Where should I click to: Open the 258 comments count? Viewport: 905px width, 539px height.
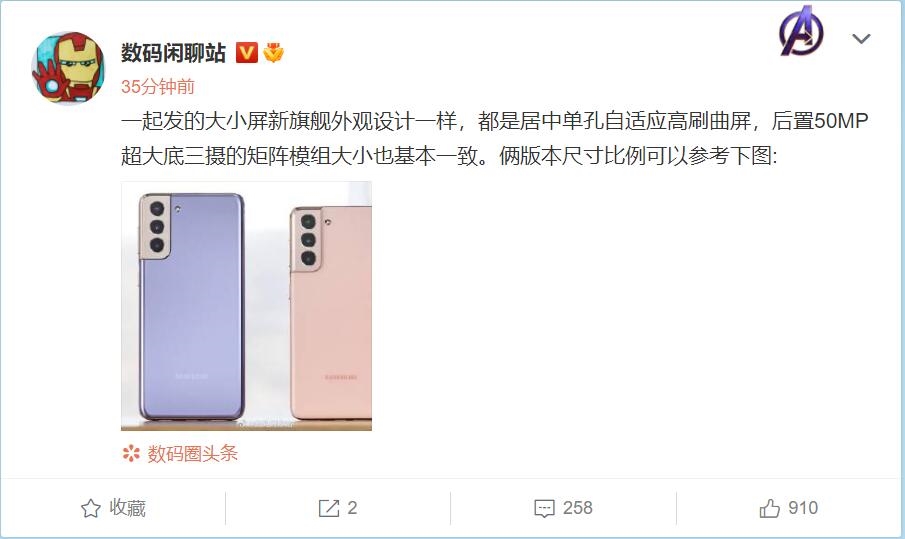pos(578,508)
